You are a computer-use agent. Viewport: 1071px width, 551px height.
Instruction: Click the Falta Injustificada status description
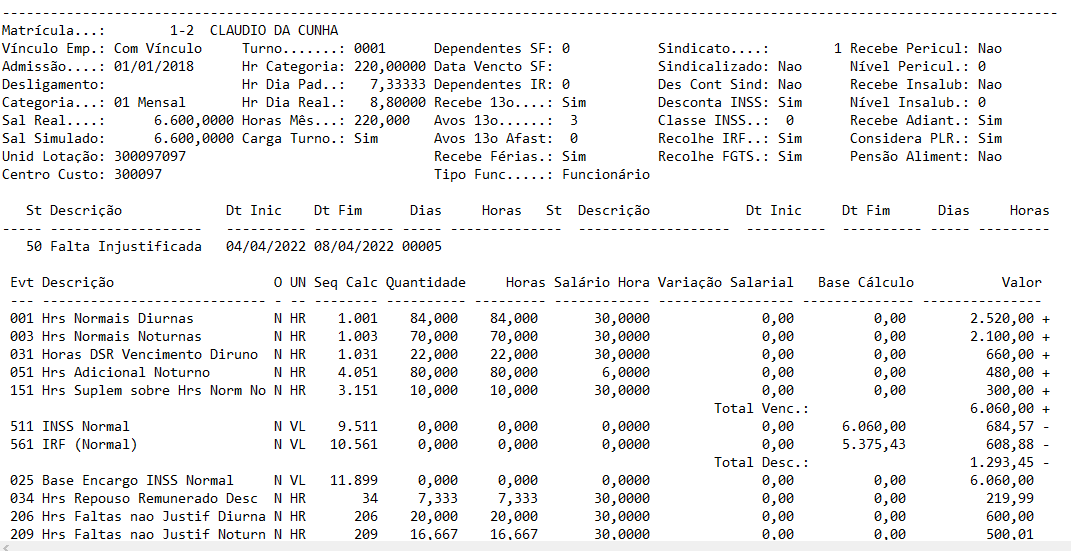pyautogui.click(x=126, y=246)
